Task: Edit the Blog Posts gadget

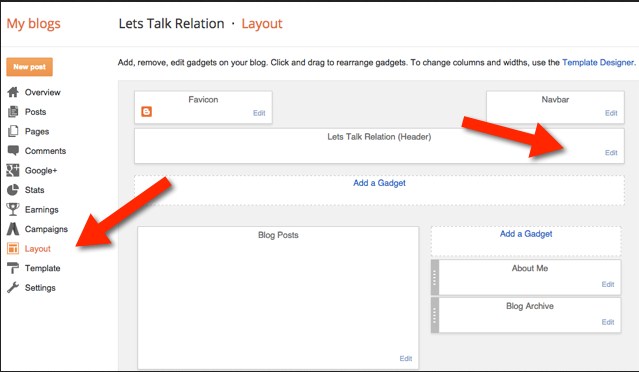Action: coord(405,359)
